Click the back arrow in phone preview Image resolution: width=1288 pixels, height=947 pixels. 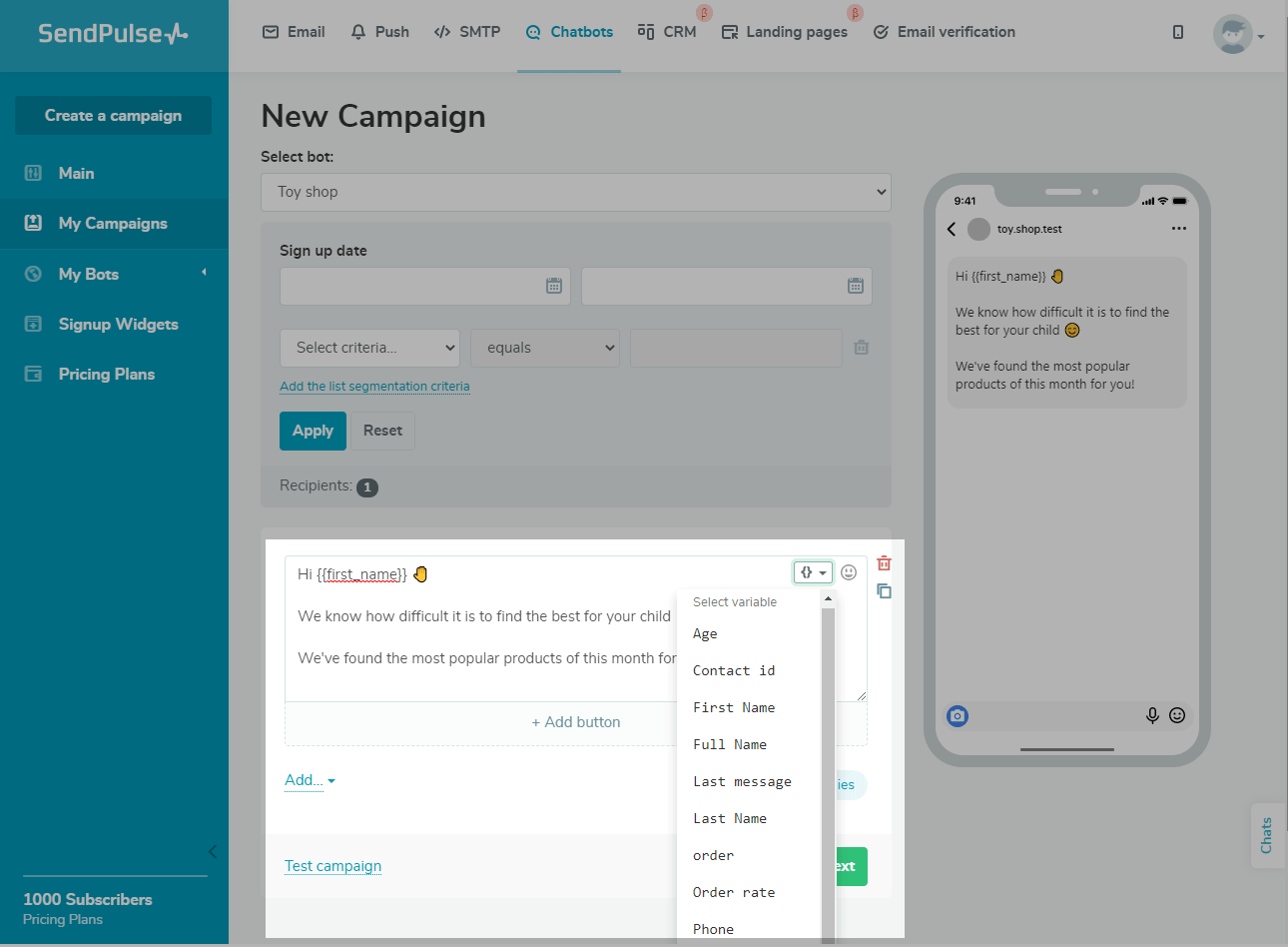[x=952, y=229]
